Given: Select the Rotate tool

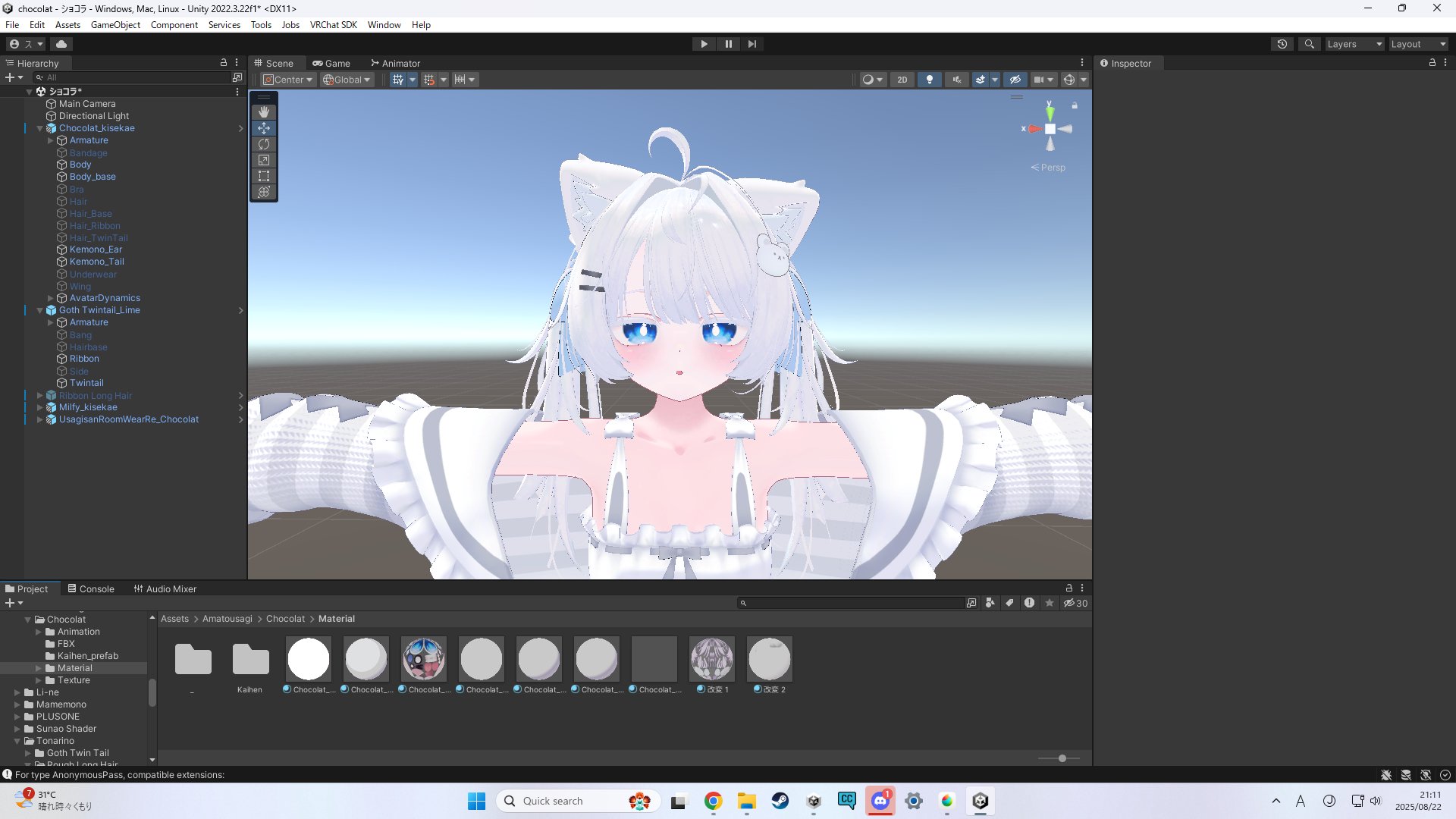Looking at the screenshot, I should tap(264, 144).
